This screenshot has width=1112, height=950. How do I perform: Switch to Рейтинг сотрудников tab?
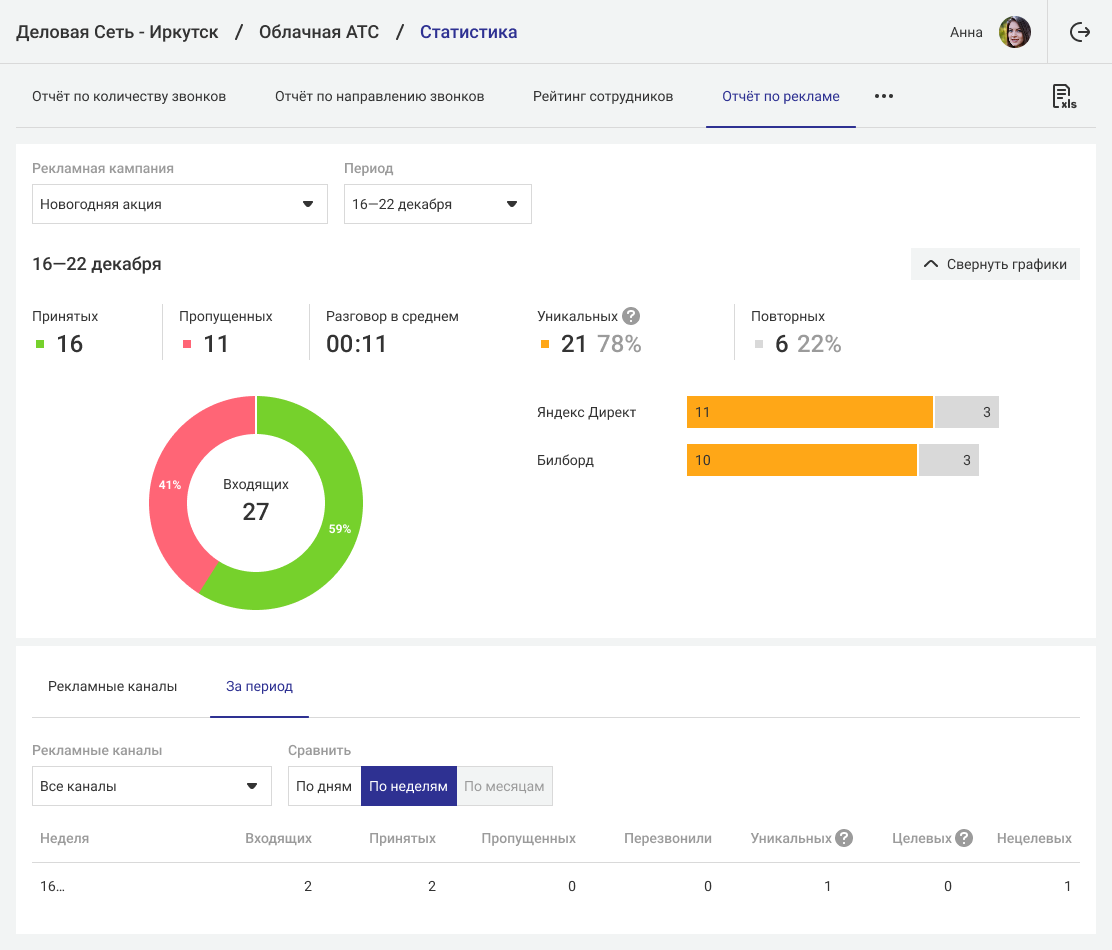pyautogui.click(x=602, y=97)
